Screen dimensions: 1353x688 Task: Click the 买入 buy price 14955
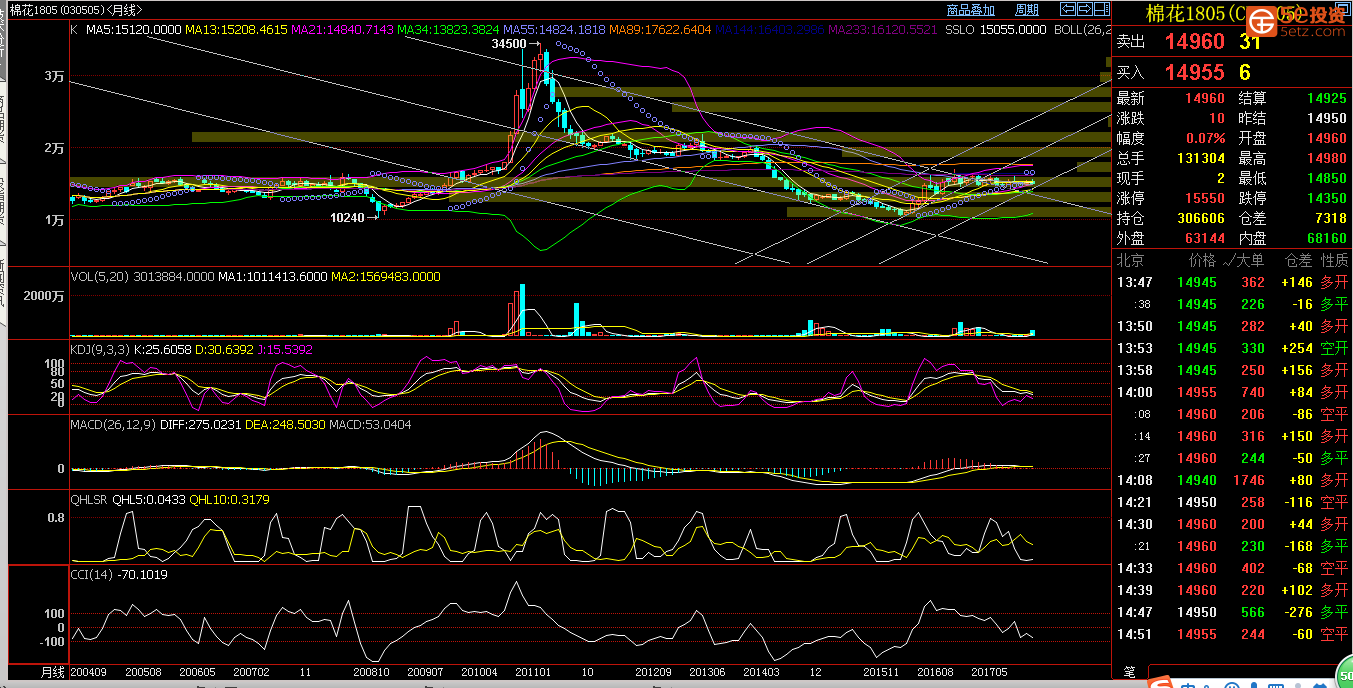click(x=1194, y=72)
